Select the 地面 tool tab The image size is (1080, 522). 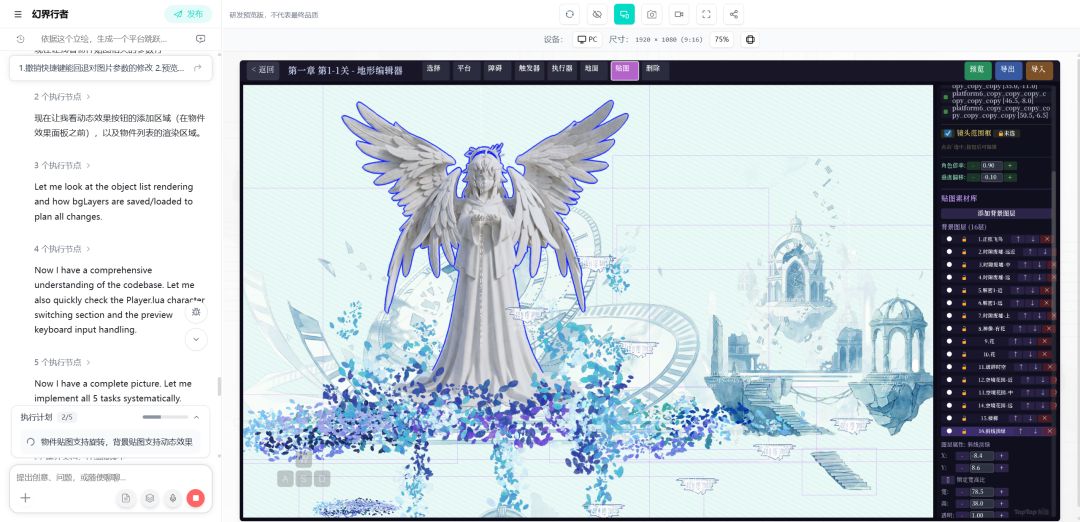click(592, 70)
